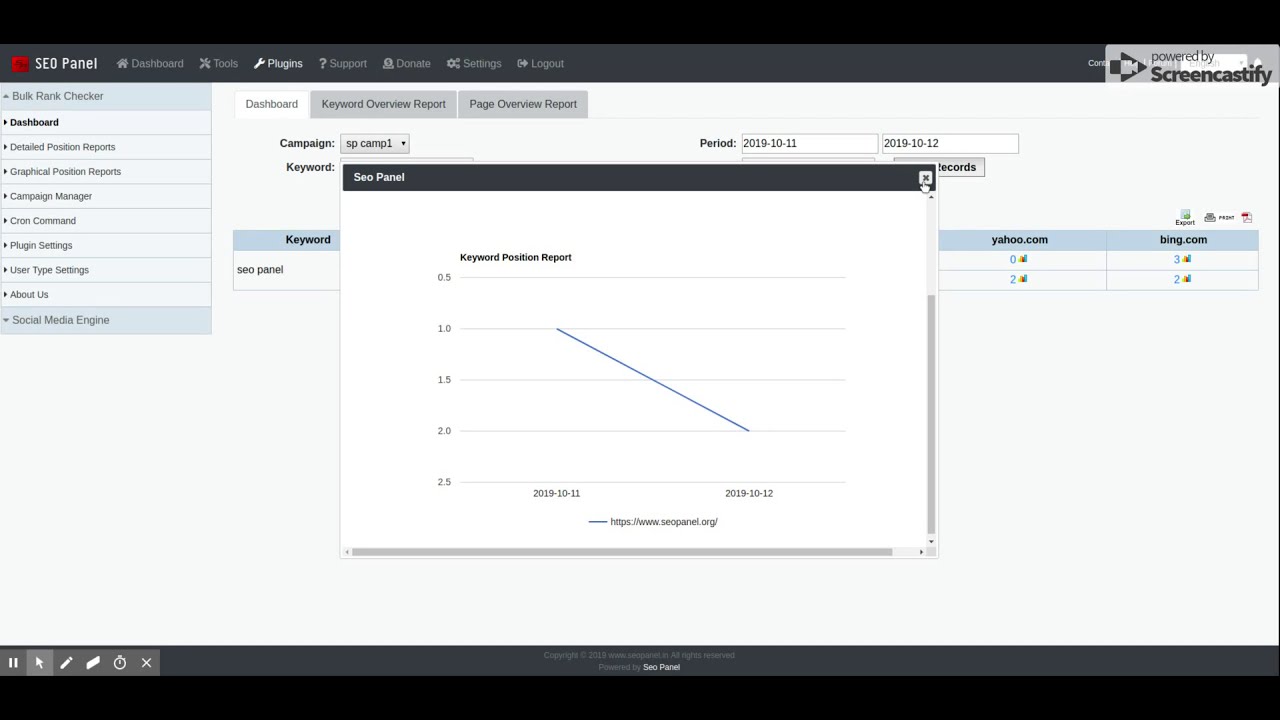The width and height of the screenshot is (1280, 720).
Task: Click the Export icon
Action: point(1185,218)
